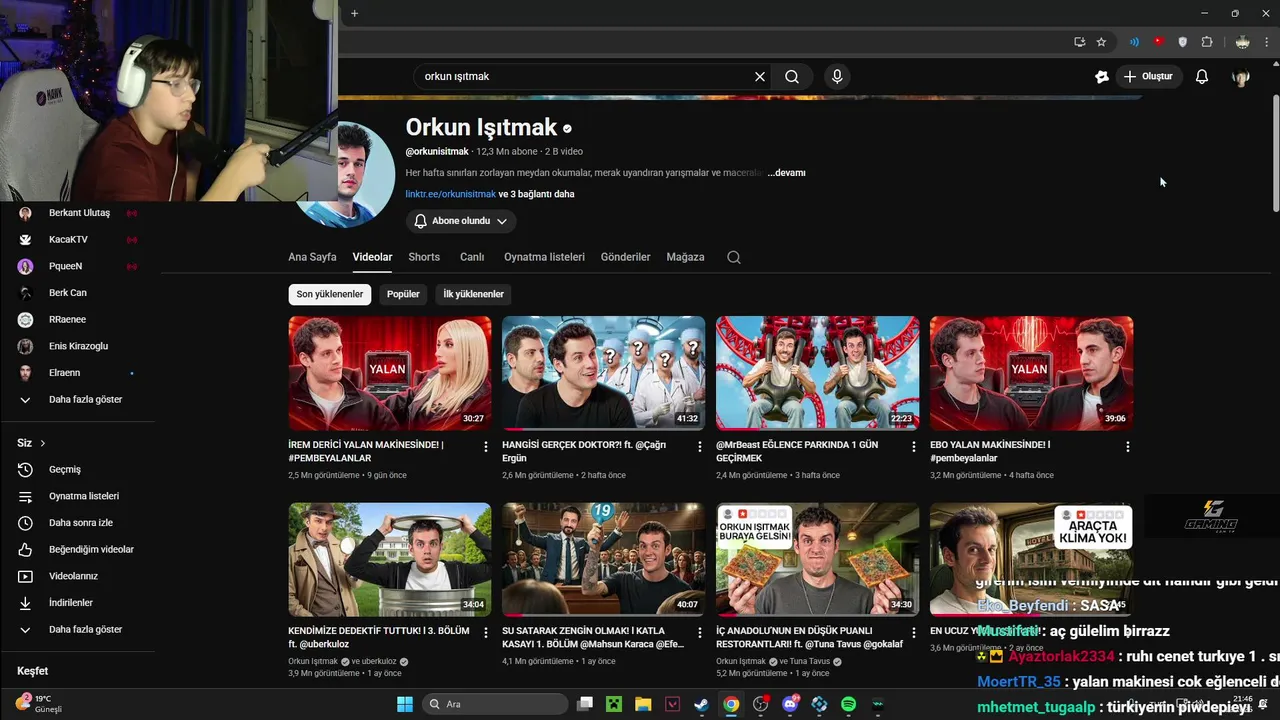This screenshot has width=1280, height=720.
Task: Open the Chrome extensions puzzle menu
Action: (x=1207, y=42)
